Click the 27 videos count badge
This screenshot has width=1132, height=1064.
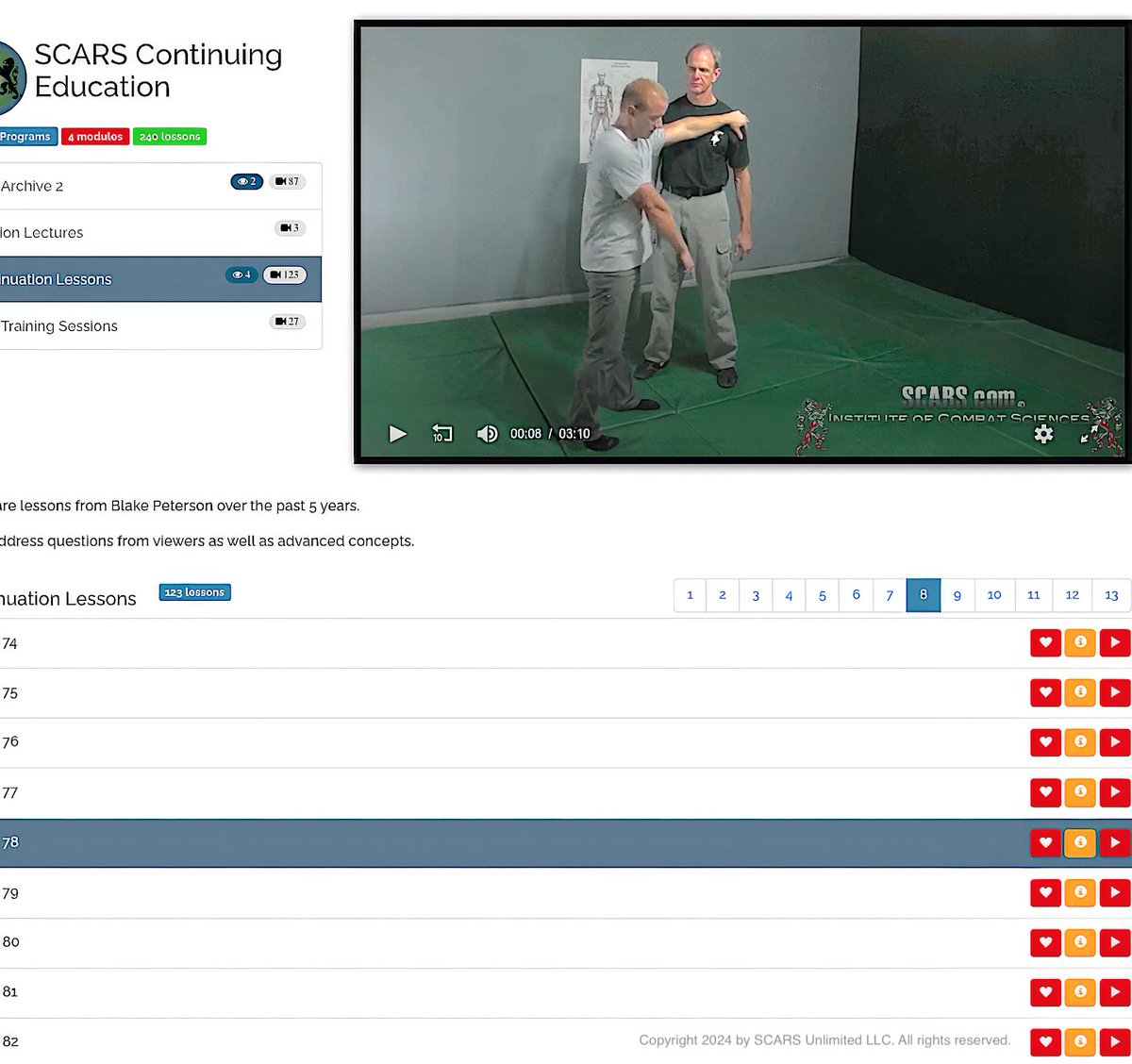click(288, 322)
